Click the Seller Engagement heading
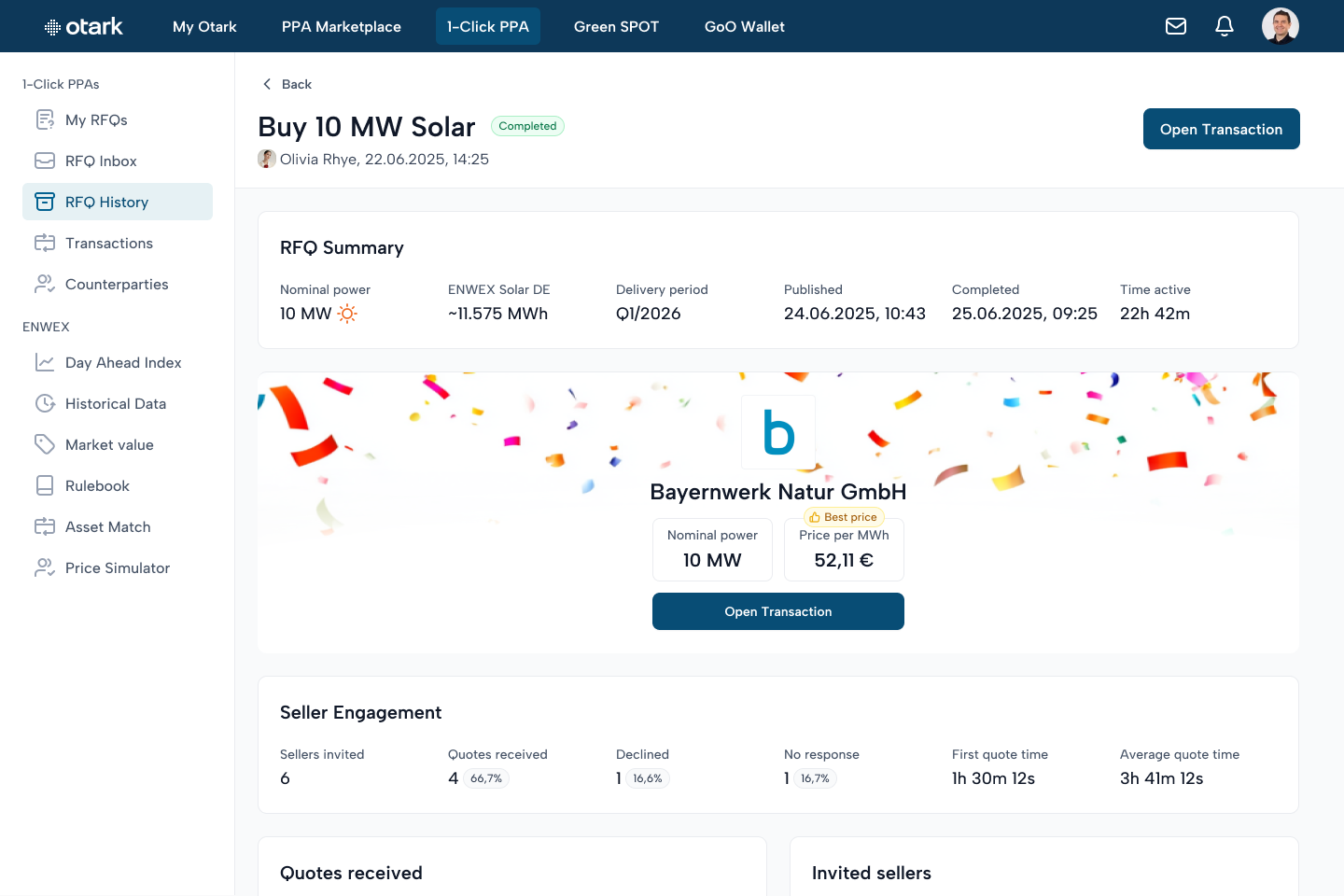The image size is (1344, 896). click(361, 712)
